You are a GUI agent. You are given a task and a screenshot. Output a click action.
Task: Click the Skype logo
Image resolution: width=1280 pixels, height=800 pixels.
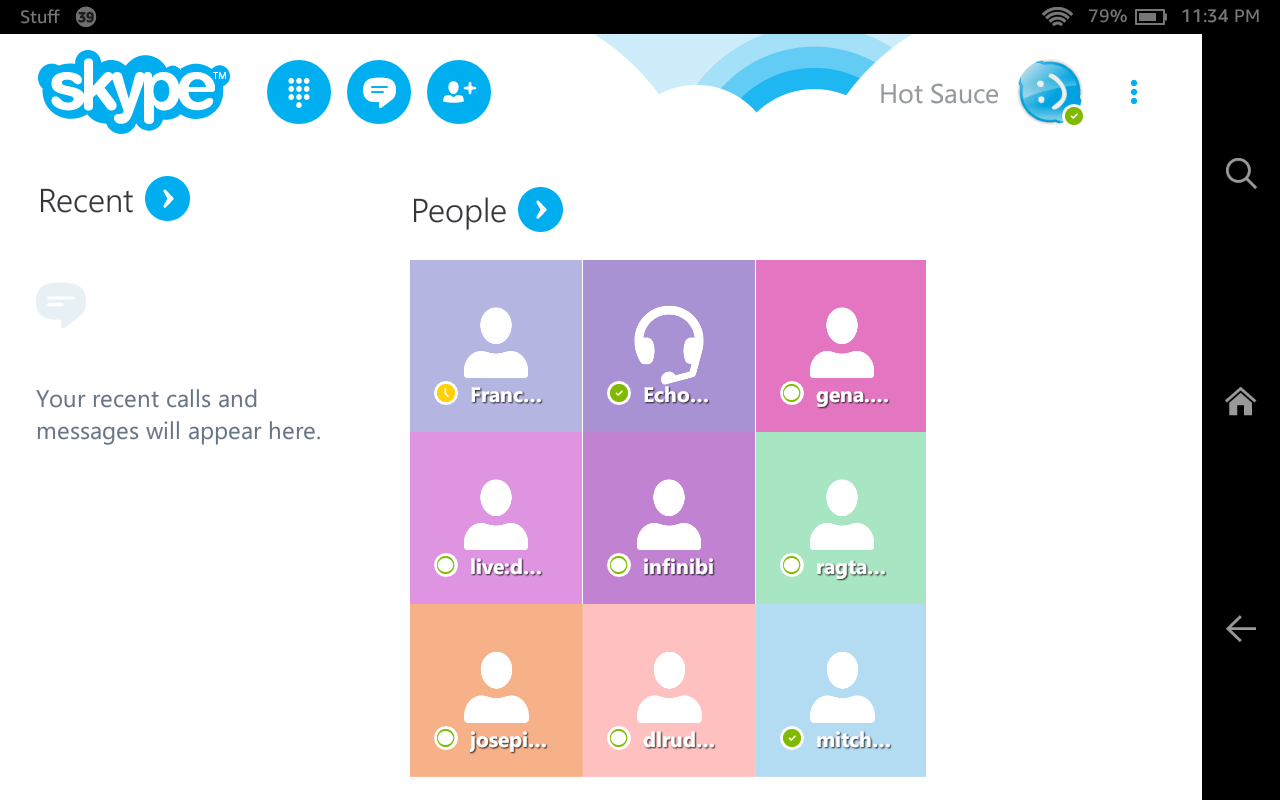[134, 91]
